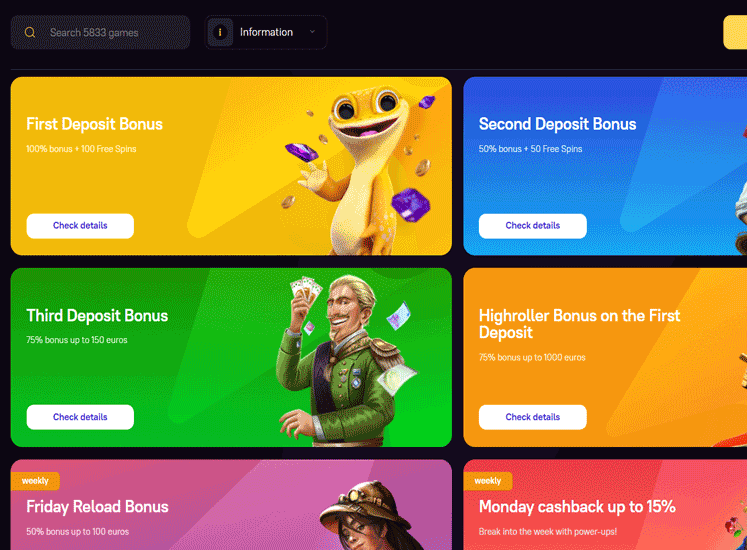
Task: Click the weekly tag on Friday Reload
Action: [35, 480]
